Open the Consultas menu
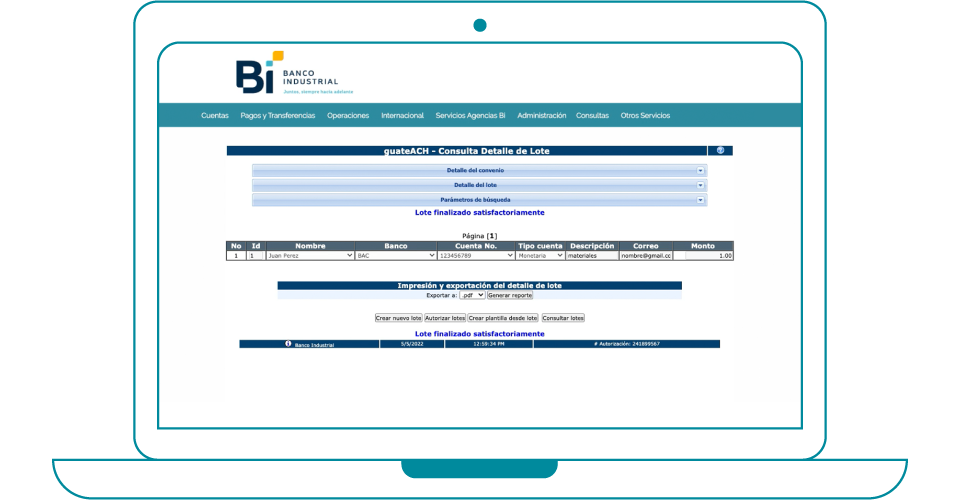Image resolution: width=960 pixels, height=500 pixels. 592,116
